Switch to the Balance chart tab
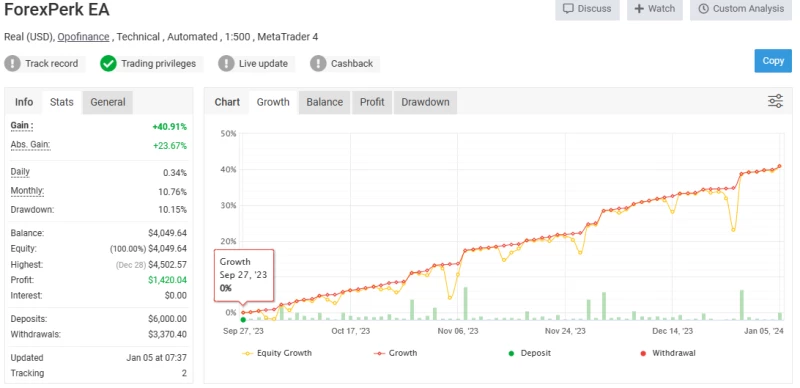 click(324, 102)
